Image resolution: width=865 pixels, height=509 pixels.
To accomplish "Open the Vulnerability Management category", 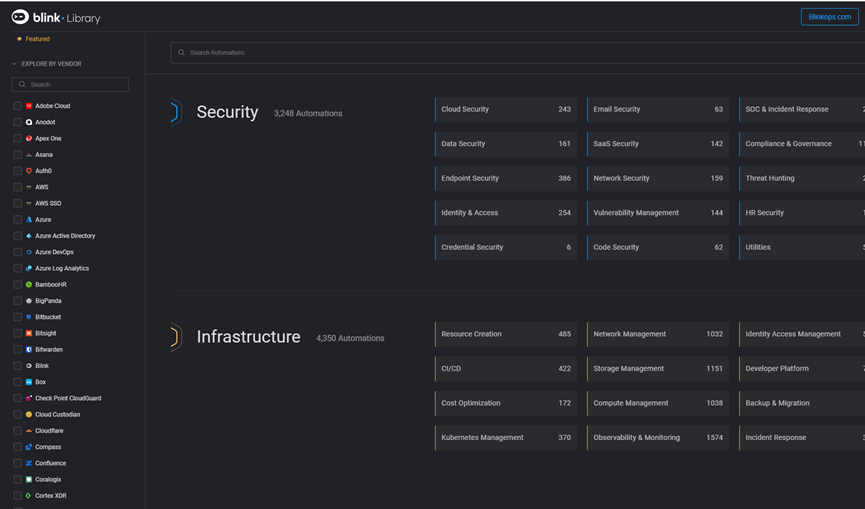I will (x=658, y=213).
